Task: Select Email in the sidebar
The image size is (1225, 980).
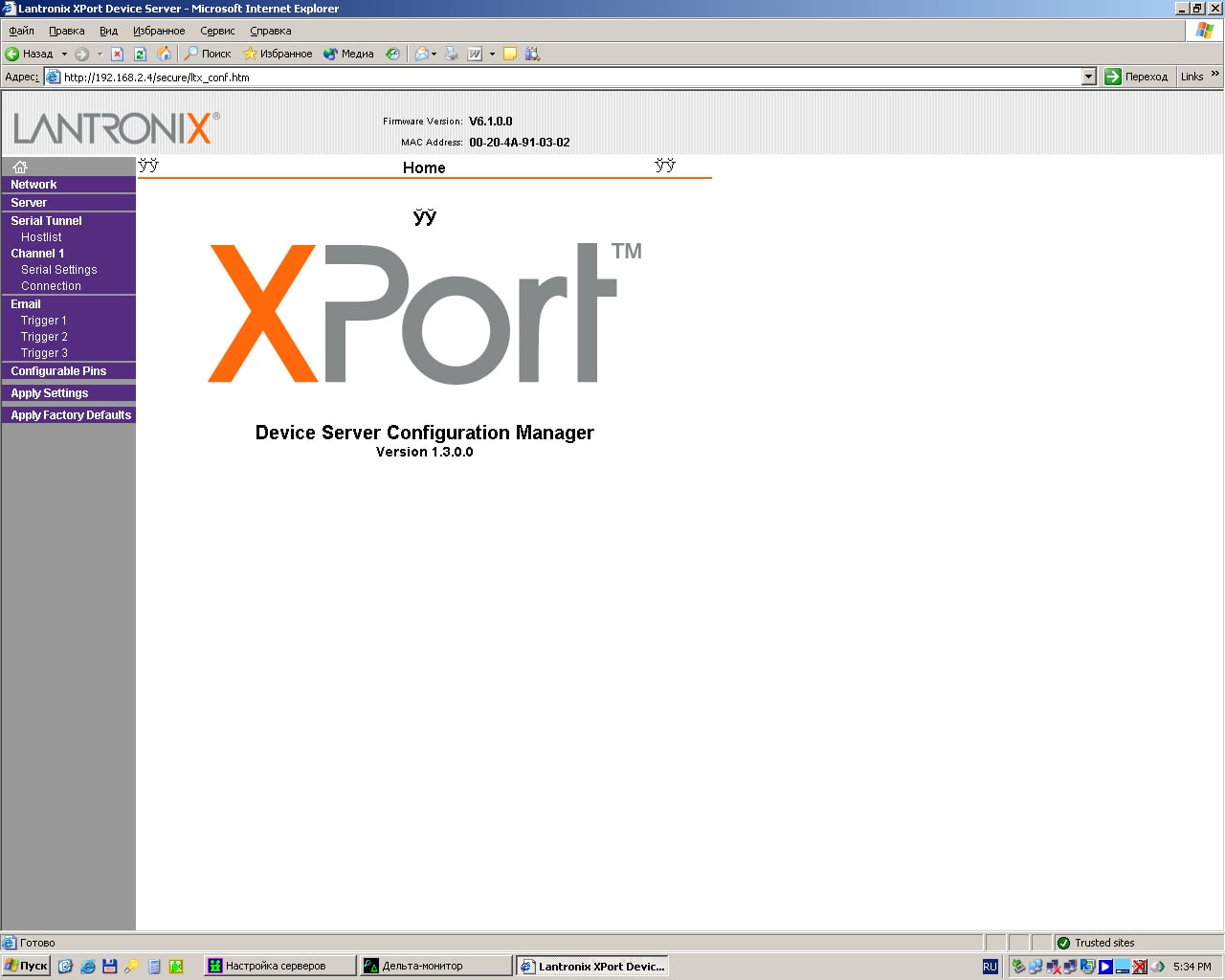Action: 26,304
